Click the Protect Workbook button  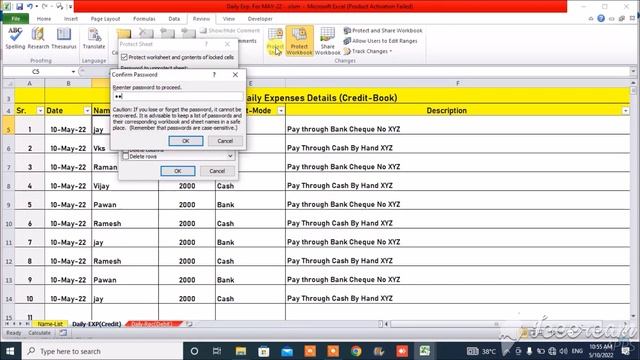tap(299, 40)
